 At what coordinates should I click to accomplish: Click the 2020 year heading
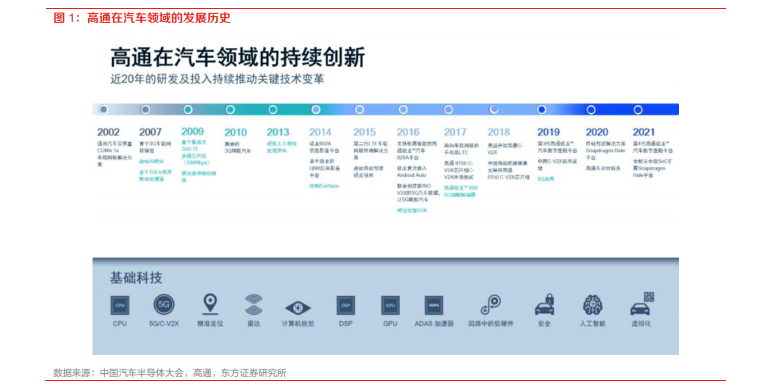pyautogui.click(x=597, y=132)
